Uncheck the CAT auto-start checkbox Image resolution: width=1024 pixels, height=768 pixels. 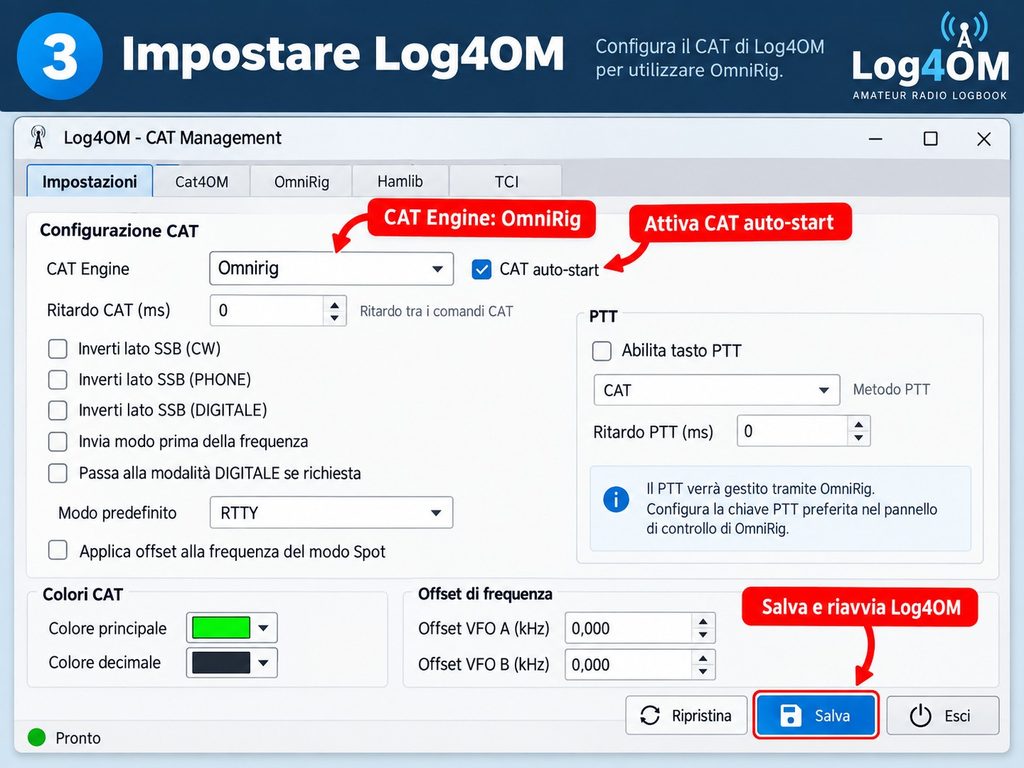[x=481, y=269]
